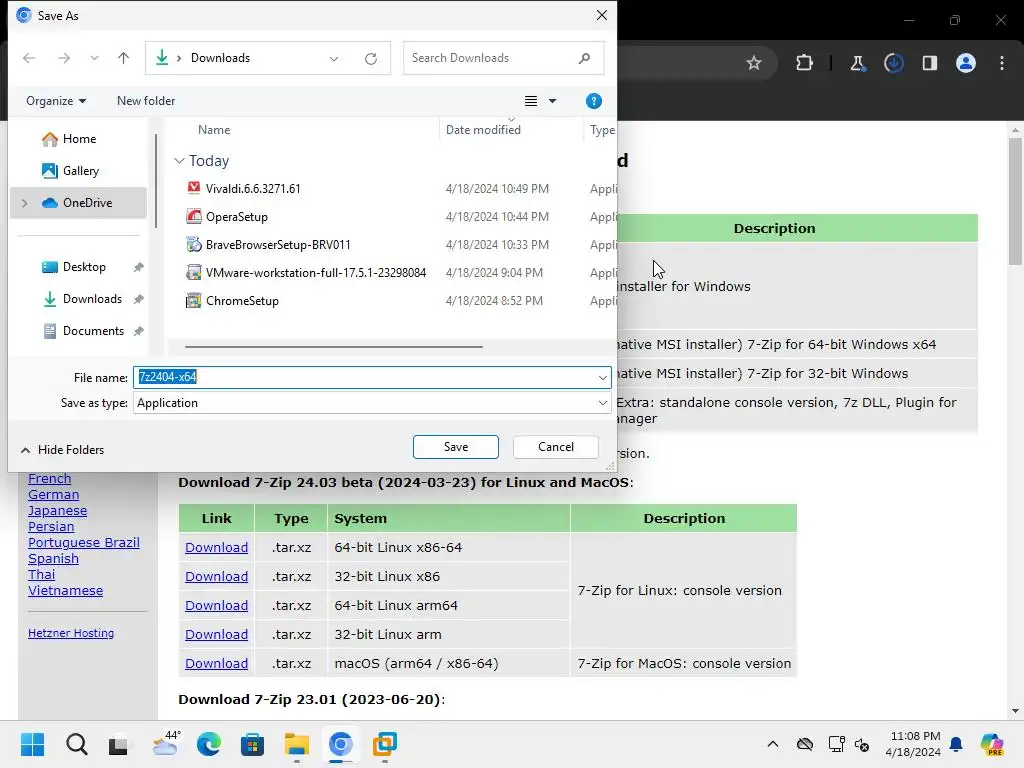Image resolution: width=1024 pixels, height=768 pixels.
Task: Refresh the Downloads folder view
Action: point(371,59)
